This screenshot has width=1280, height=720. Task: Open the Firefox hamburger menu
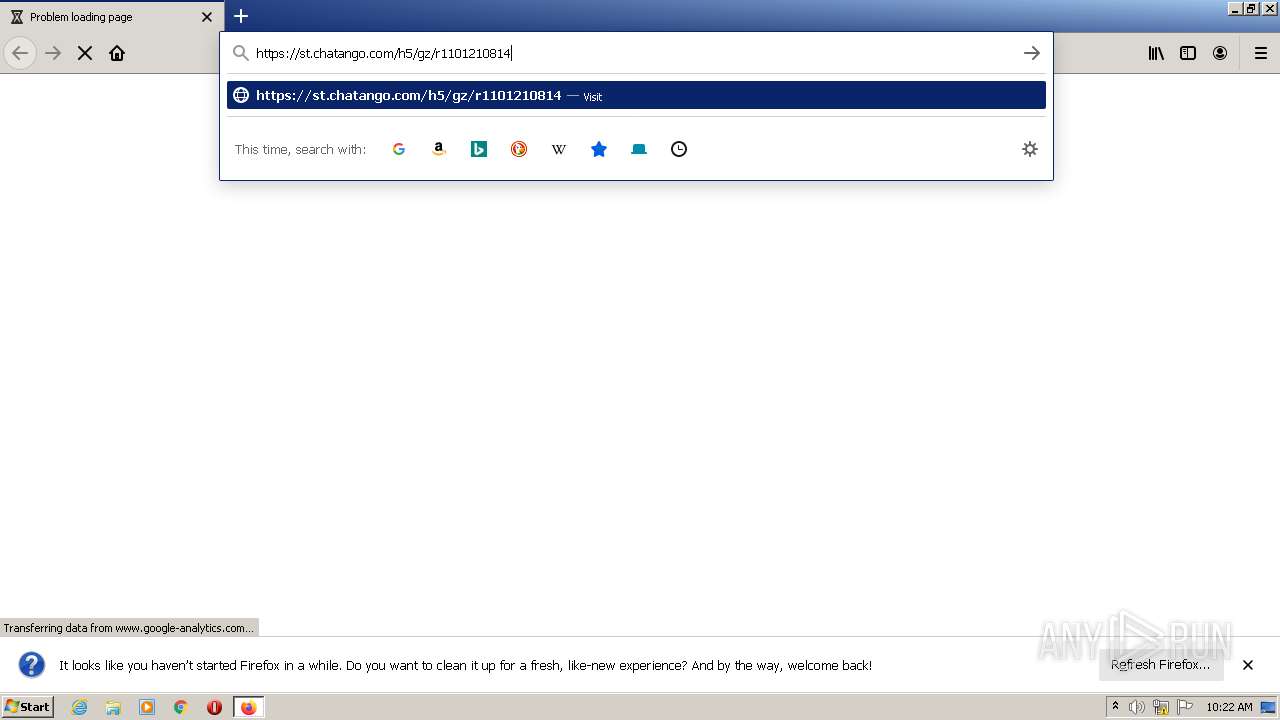click(x=1261, y=53)
